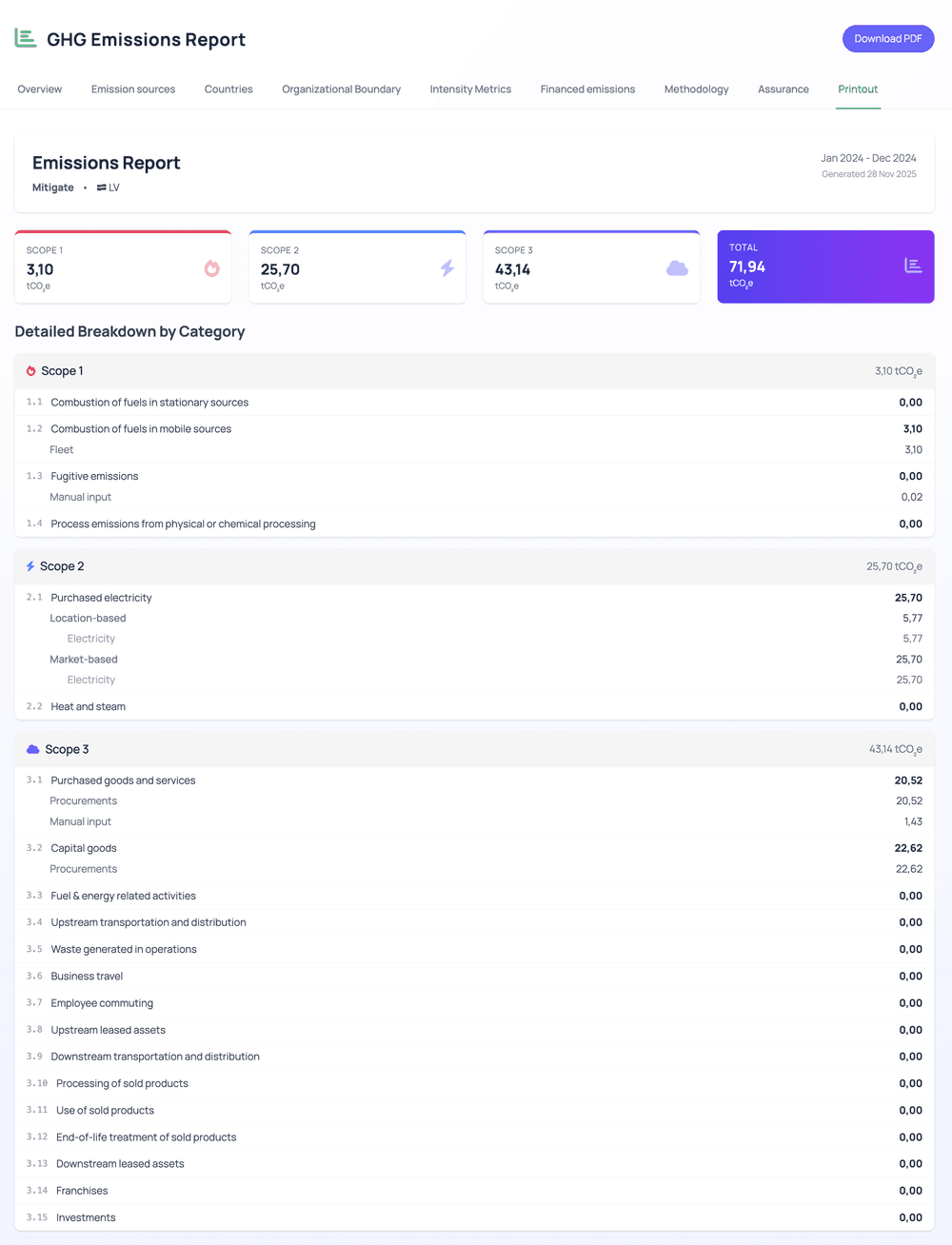Open the Financed emissions tab

point(587,89)
